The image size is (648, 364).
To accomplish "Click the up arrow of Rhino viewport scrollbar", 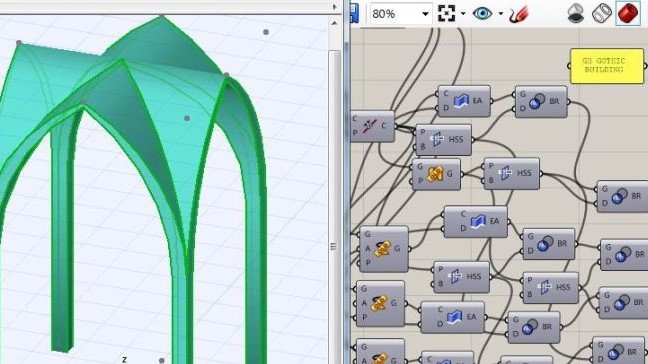I will pyautogui.click(x=334, y=24).
